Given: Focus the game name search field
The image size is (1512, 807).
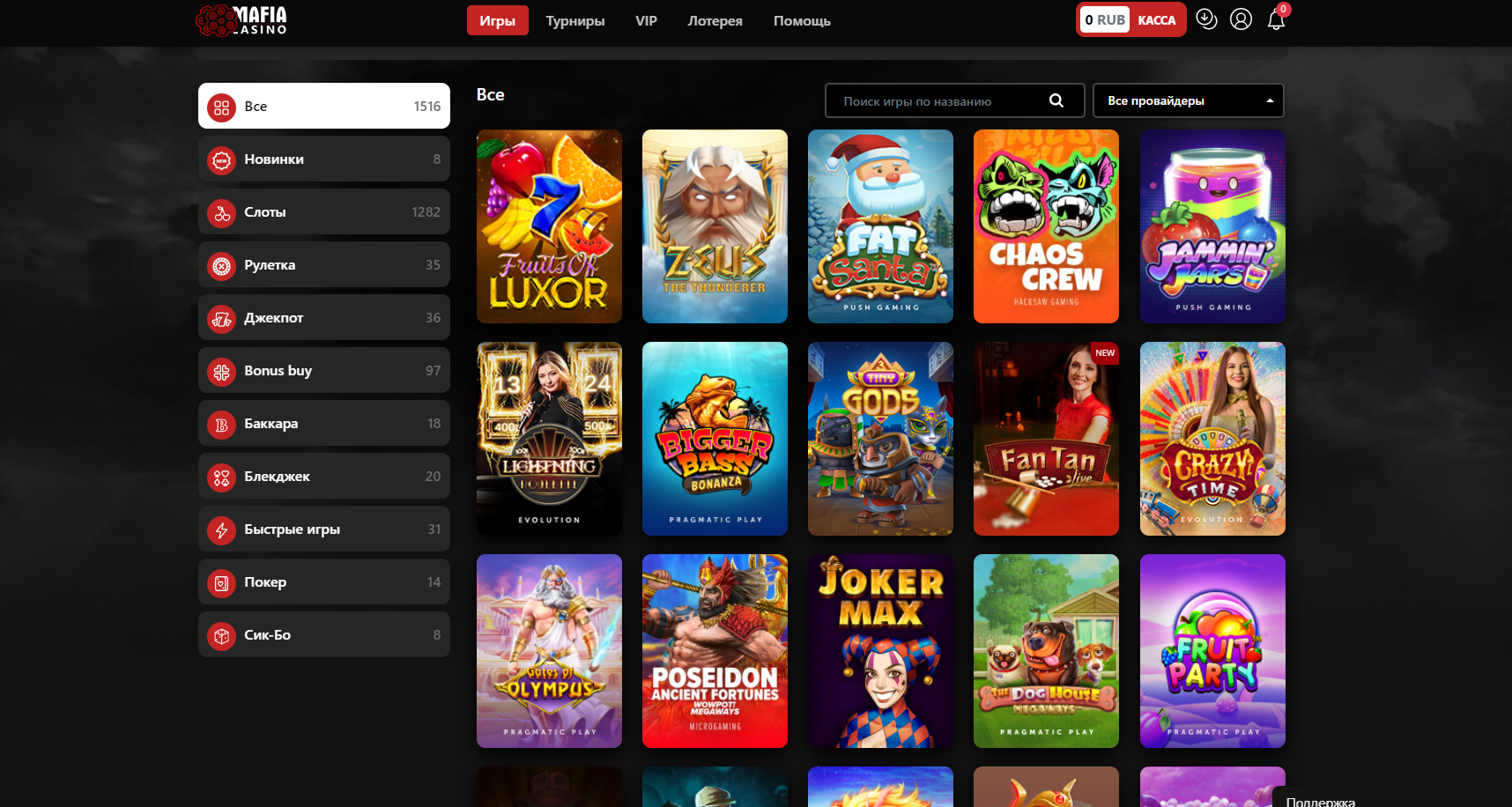Looking at the screenshot, I should [955, 100].
